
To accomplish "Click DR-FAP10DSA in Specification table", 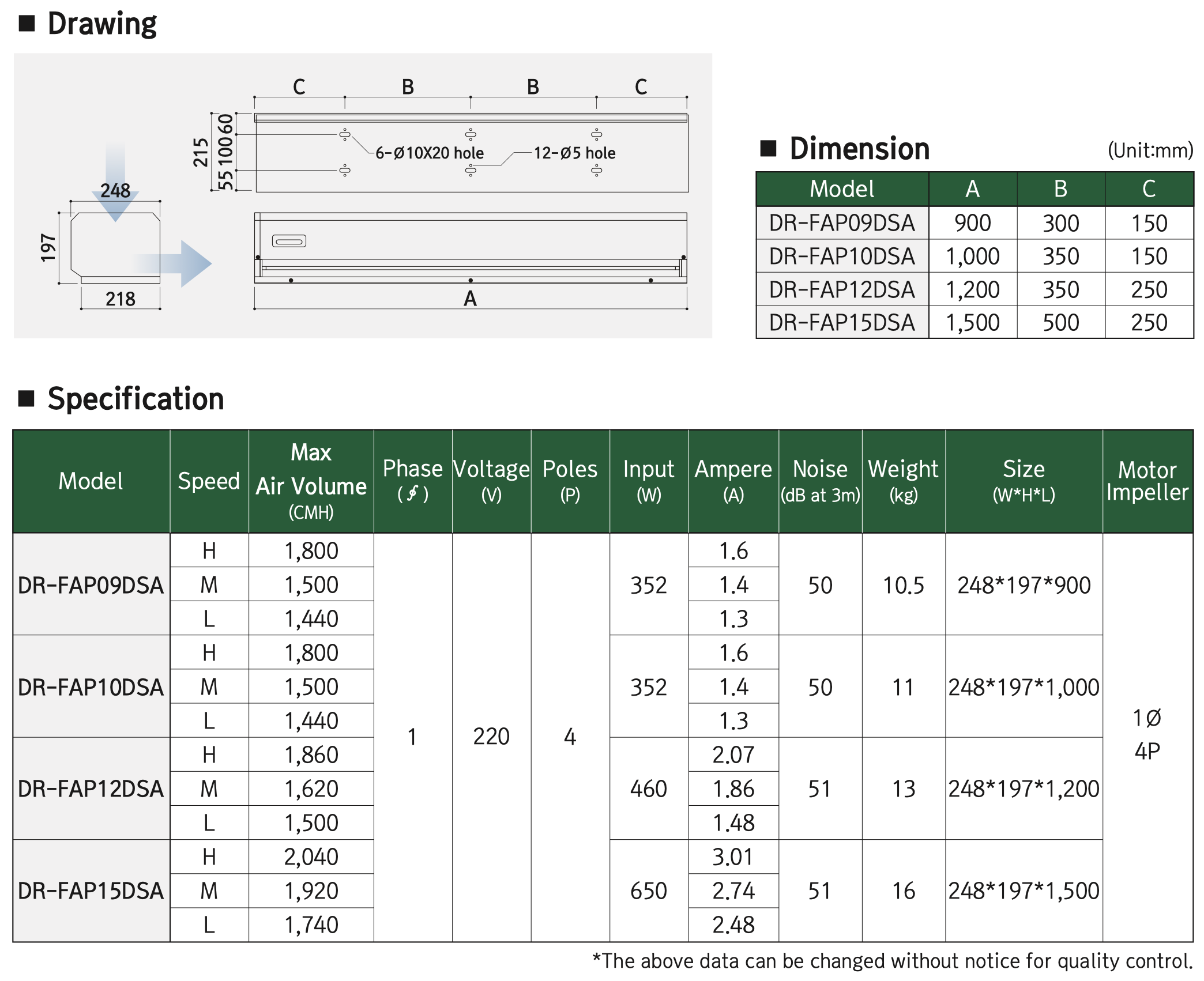I will pos(91,687).
